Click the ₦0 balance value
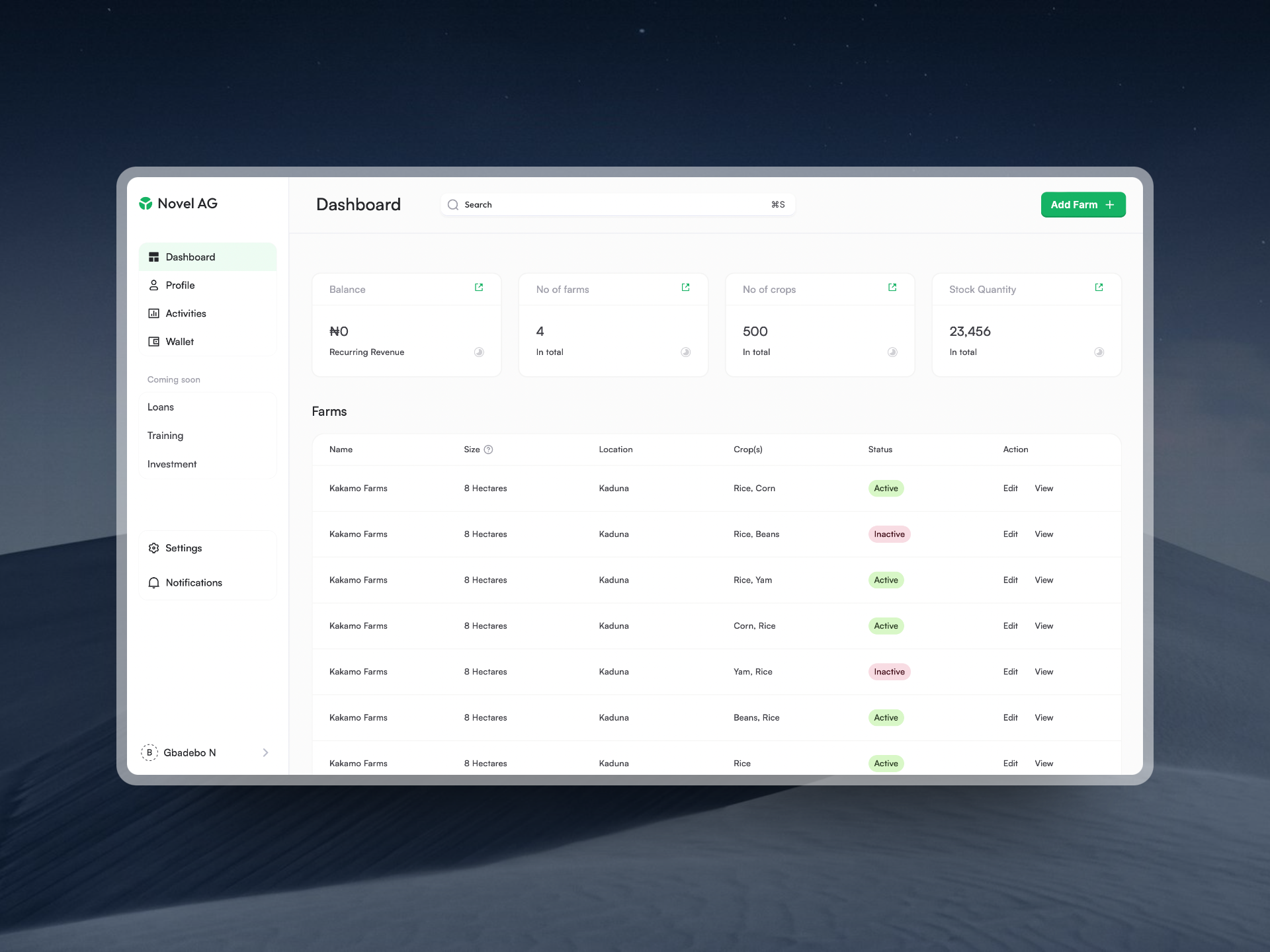Viewport: 1270px width, 952px height. click(x=339, y=331)
